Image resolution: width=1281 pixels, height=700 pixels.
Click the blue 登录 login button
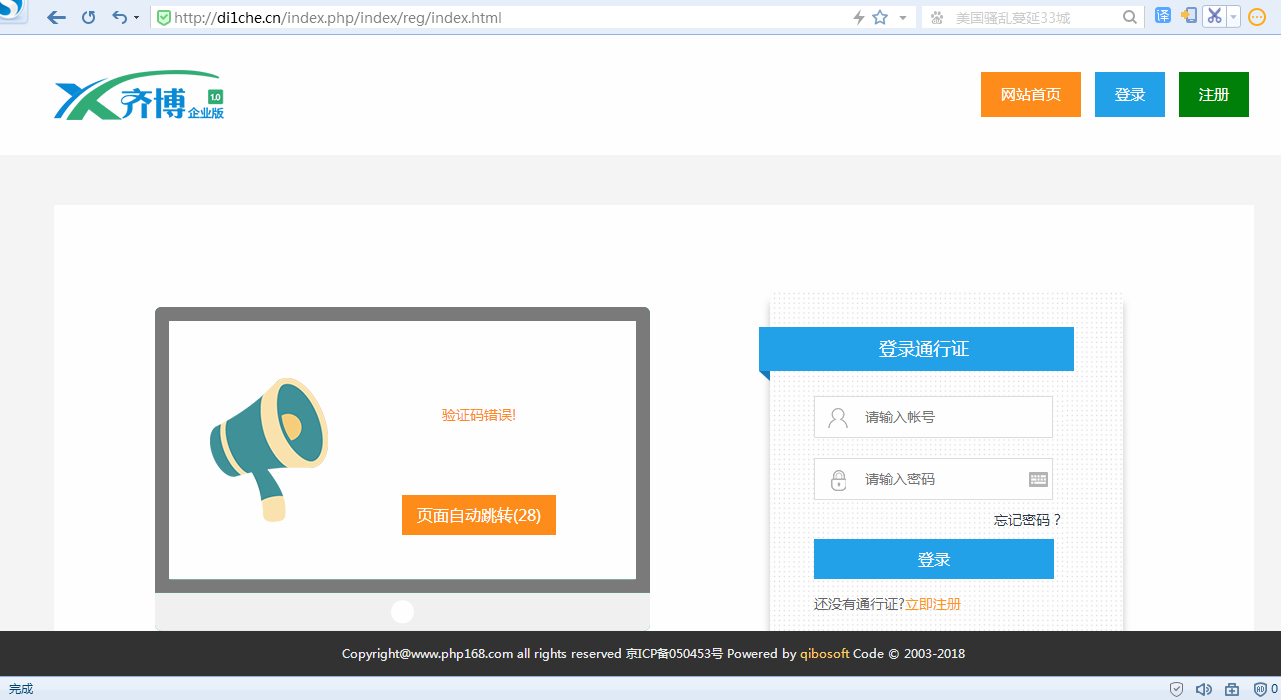(932, 559)
